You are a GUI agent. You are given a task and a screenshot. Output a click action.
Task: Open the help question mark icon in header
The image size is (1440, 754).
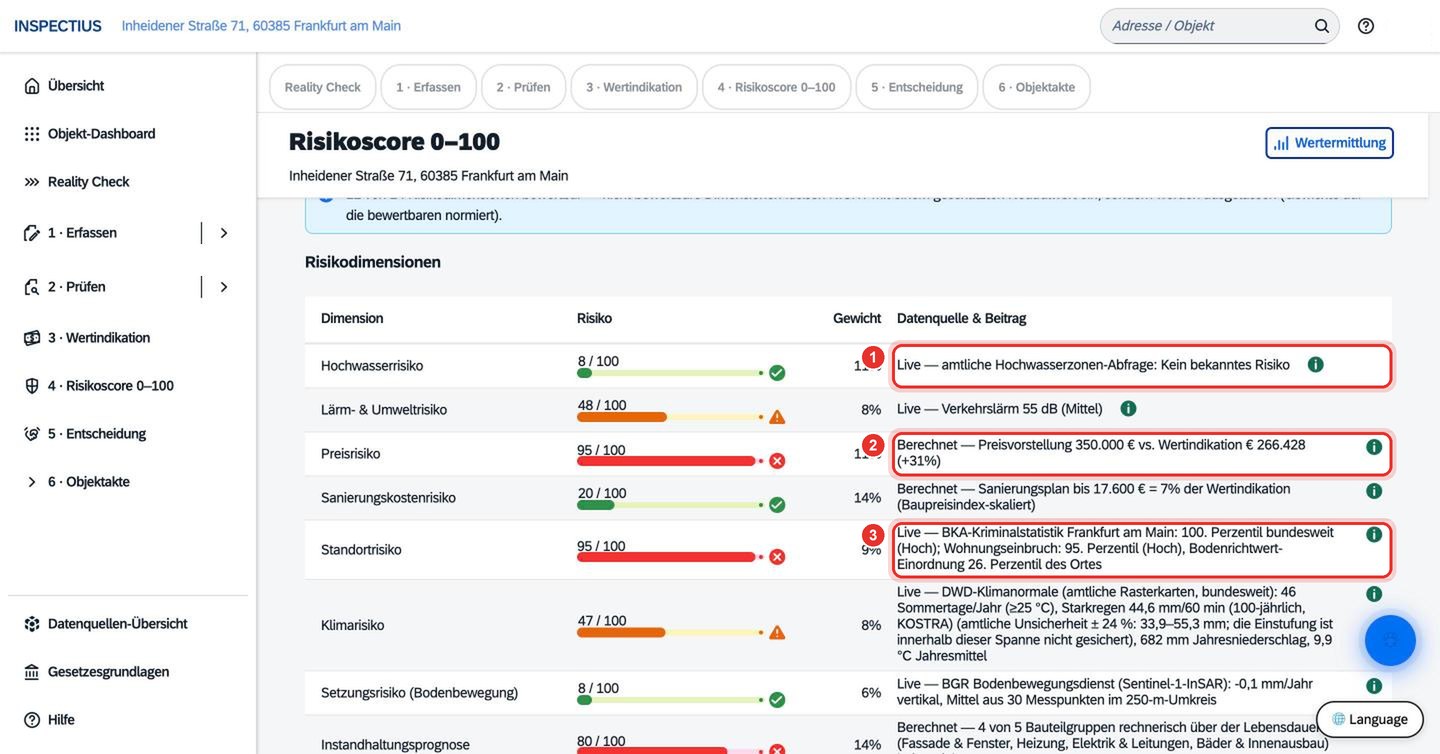pyautogui.click(x=1366, y=26)
